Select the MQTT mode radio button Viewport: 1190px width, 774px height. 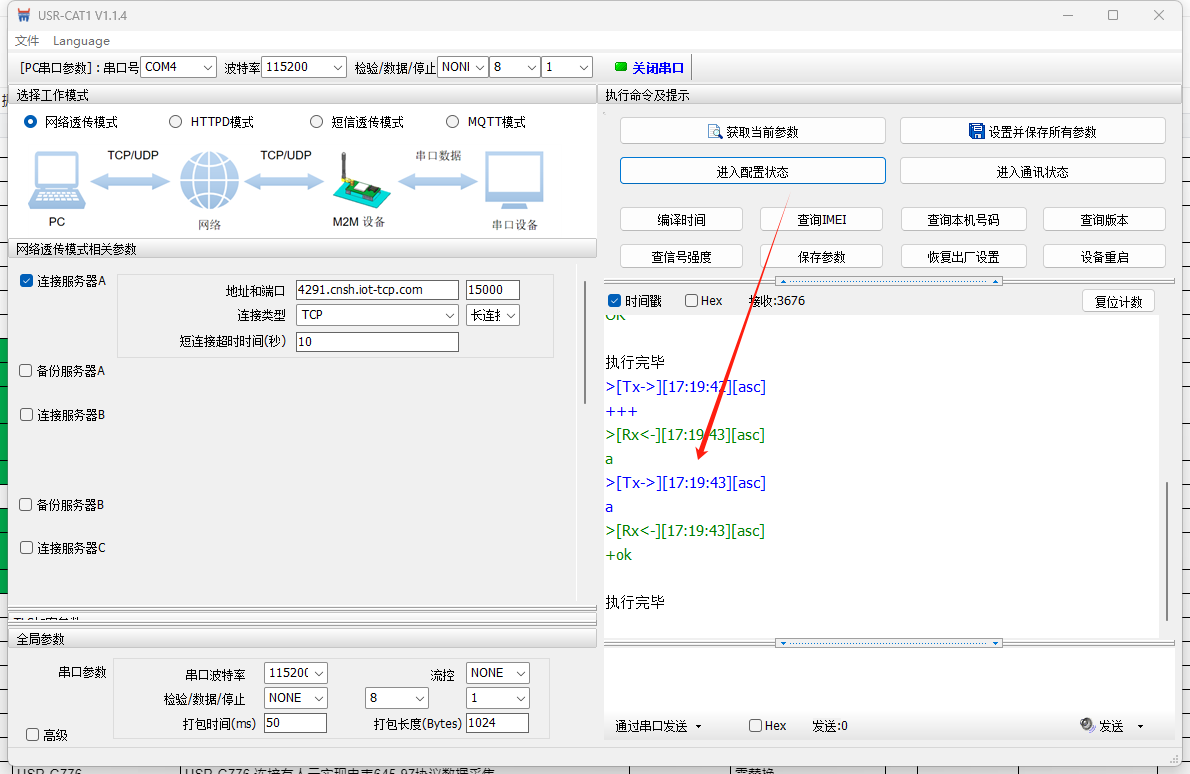pos(453,122)
